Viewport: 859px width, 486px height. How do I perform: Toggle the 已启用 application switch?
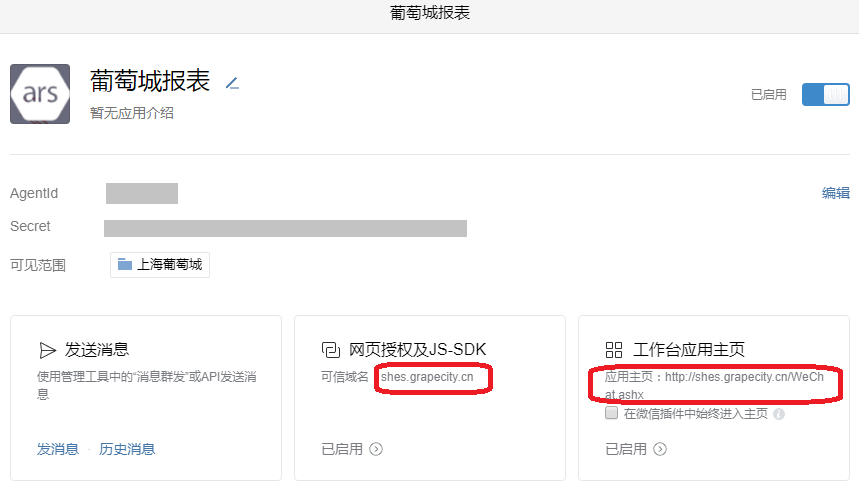coord(826,94)
